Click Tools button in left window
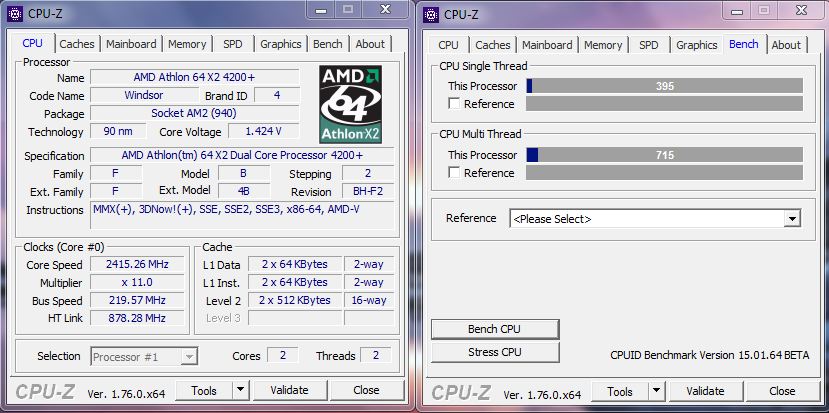829x413 pixels. tap(204, 390)
